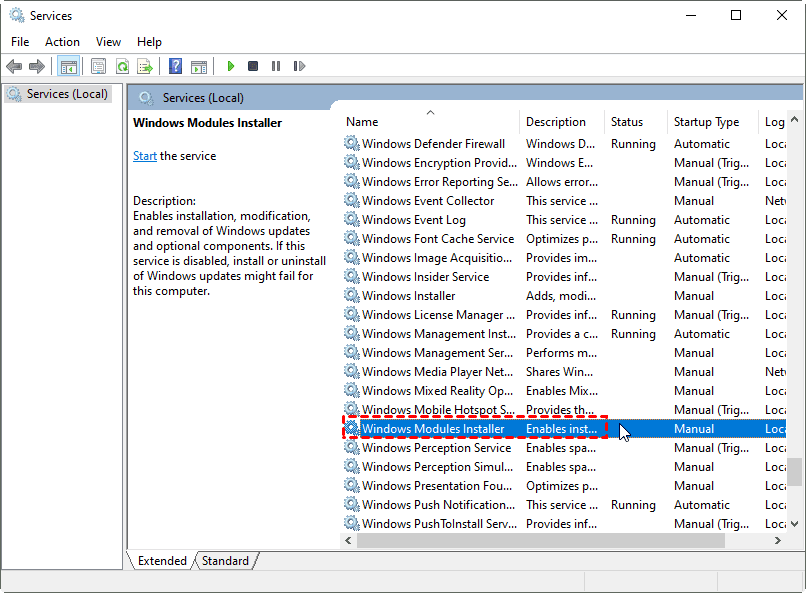Select Windows Presentation Foundation row
This screenshot has height=593, width=806.
coord(564,486)
